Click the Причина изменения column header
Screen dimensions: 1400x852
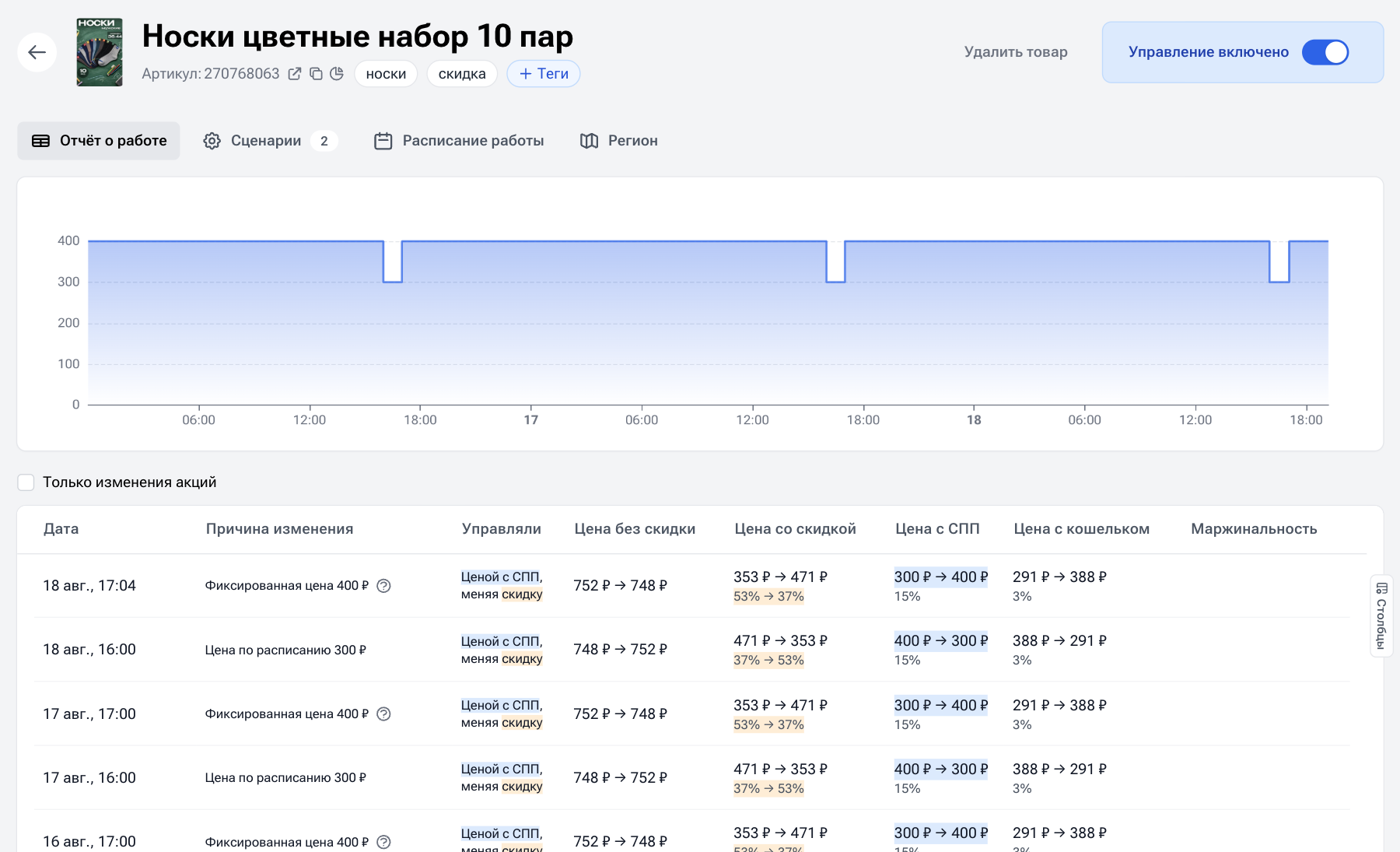click(279, 529)
